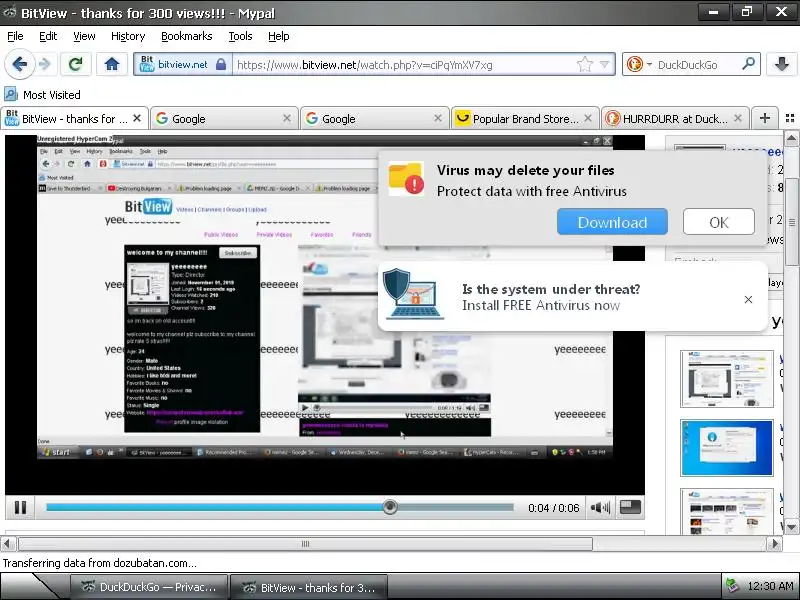Click the horizontal scrollbar left arrow
This screenshot has width=800, height=600.
7,543
